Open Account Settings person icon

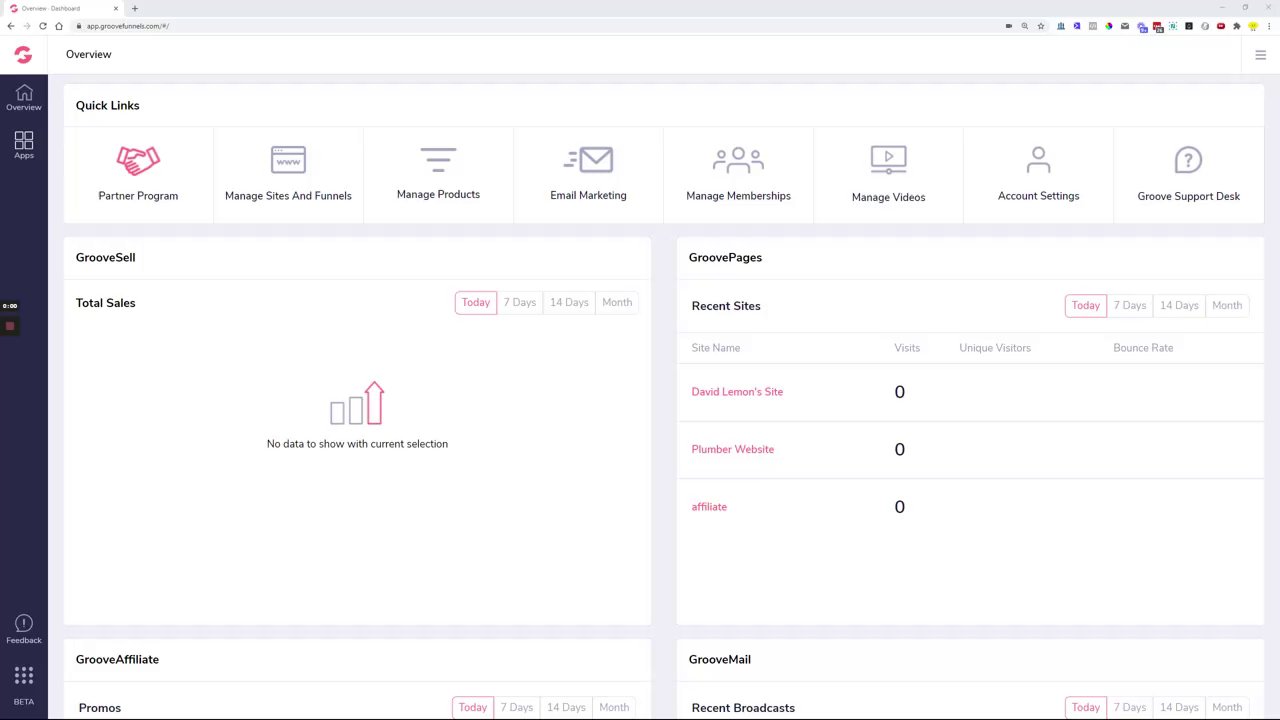click(x=1038, y=160)
